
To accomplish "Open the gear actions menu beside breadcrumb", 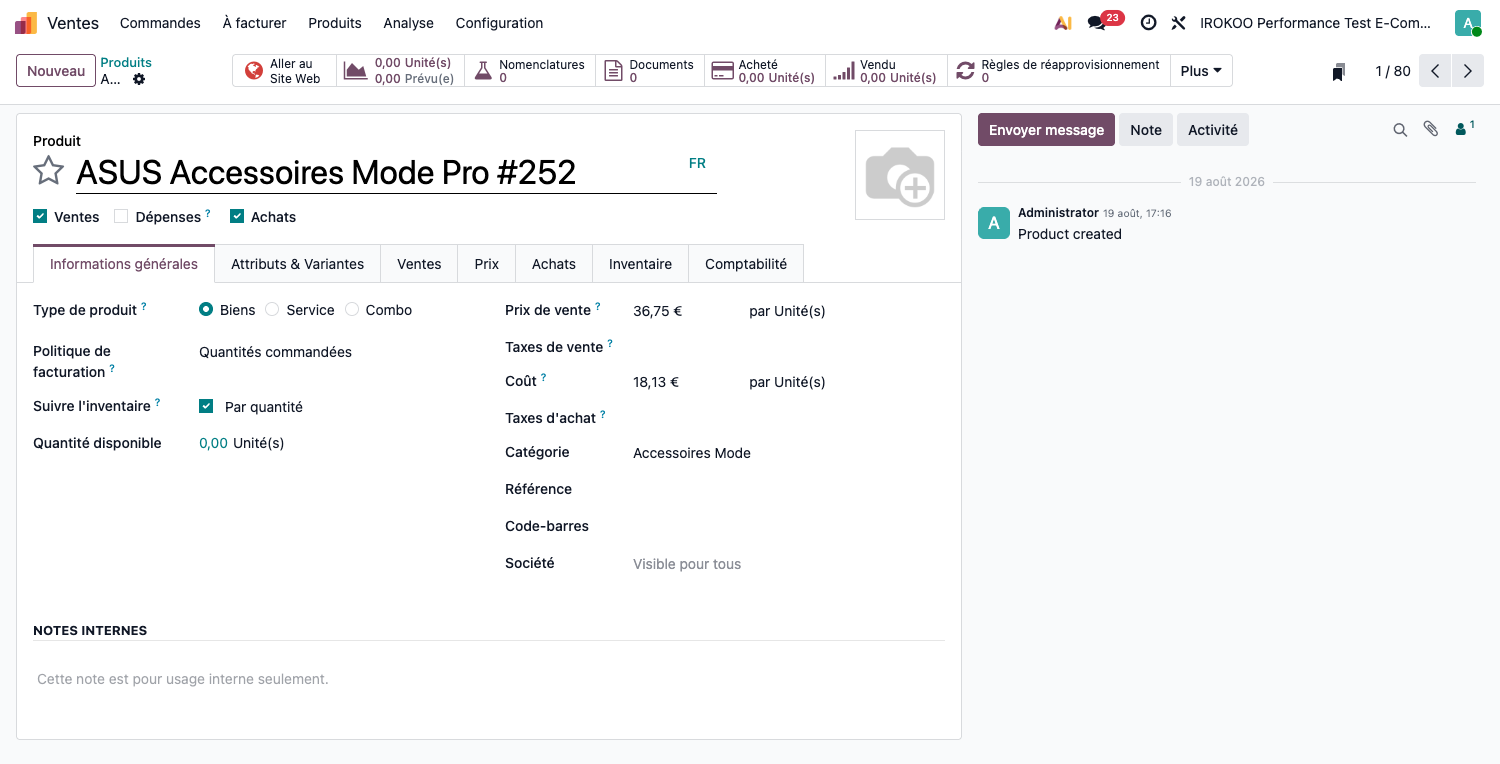I will (x=139, y=79).
